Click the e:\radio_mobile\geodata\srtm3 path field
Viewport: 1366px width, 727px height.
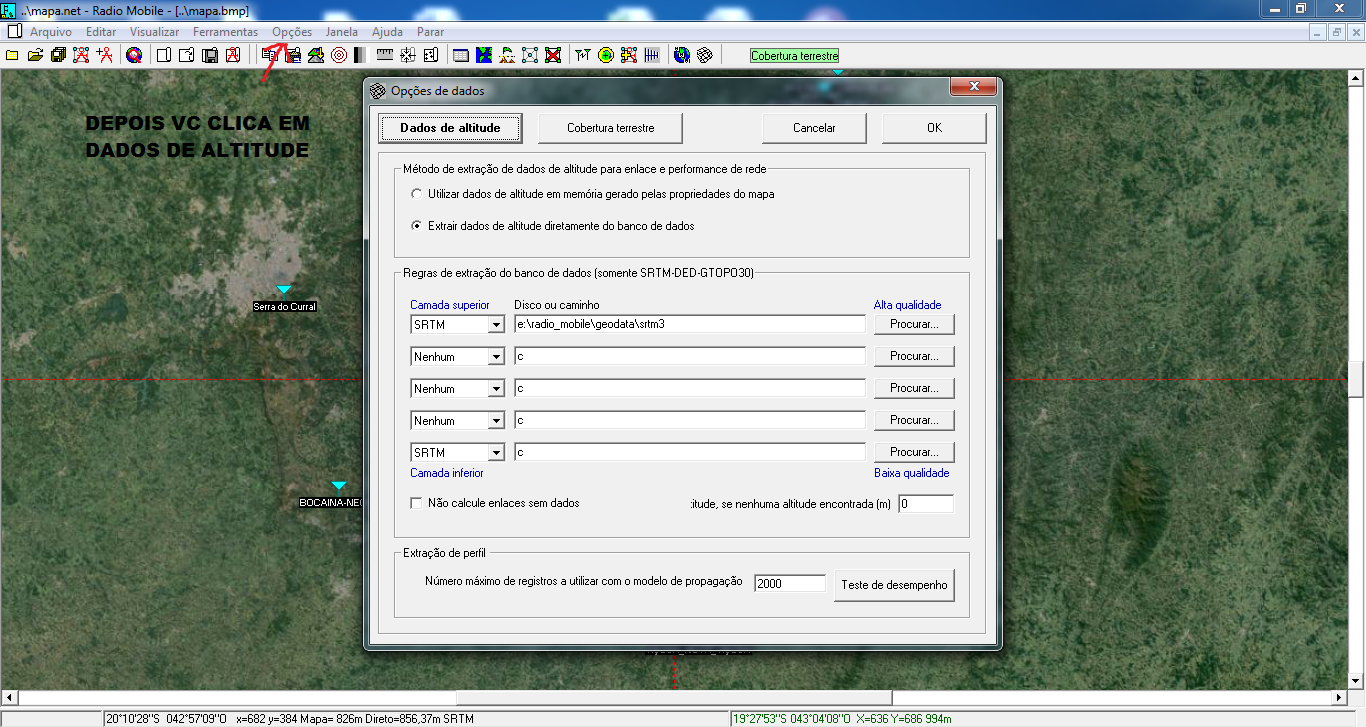689,324
